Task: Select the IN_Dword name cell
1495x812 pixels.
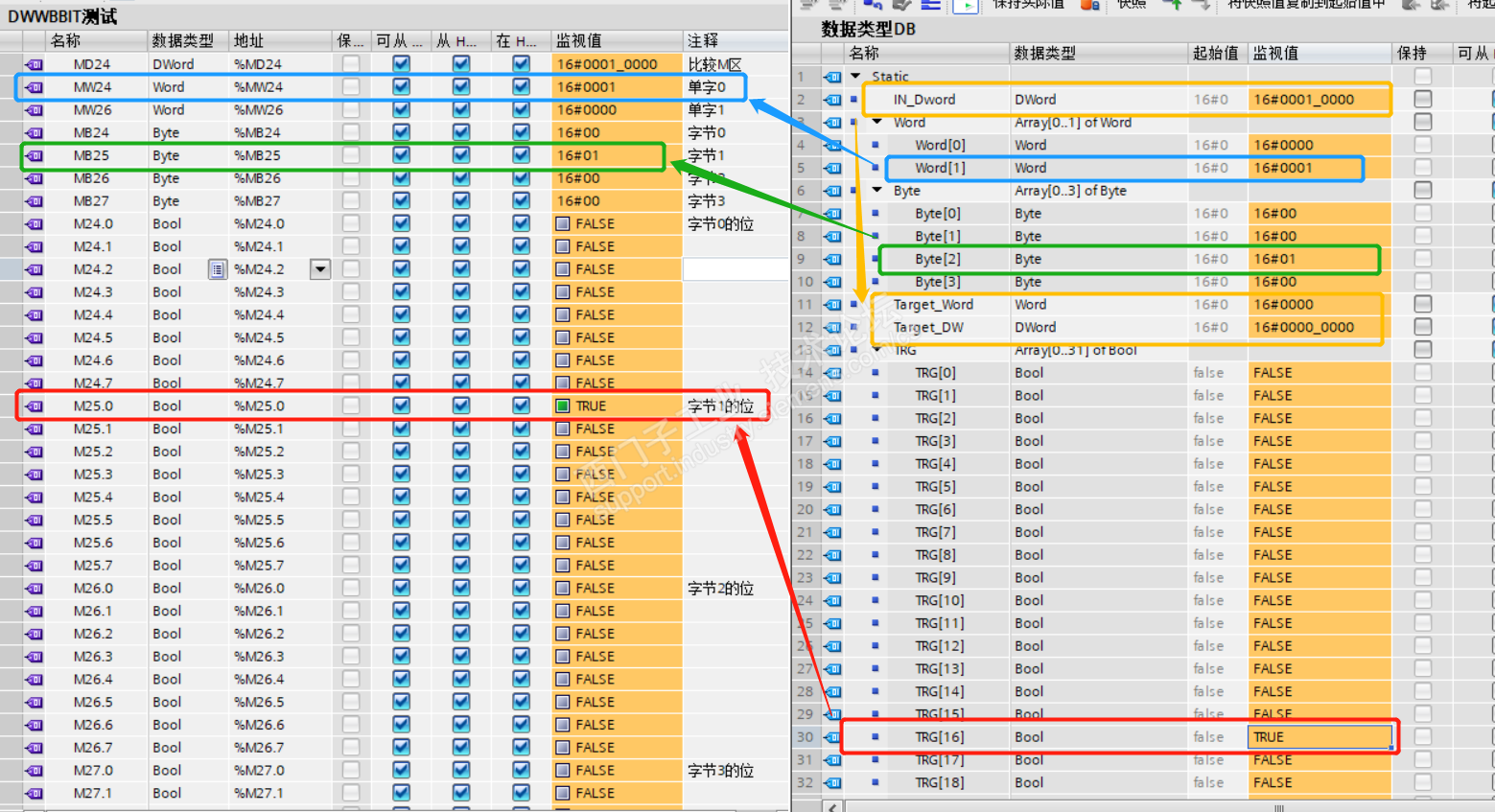Action: coord(924,100)
